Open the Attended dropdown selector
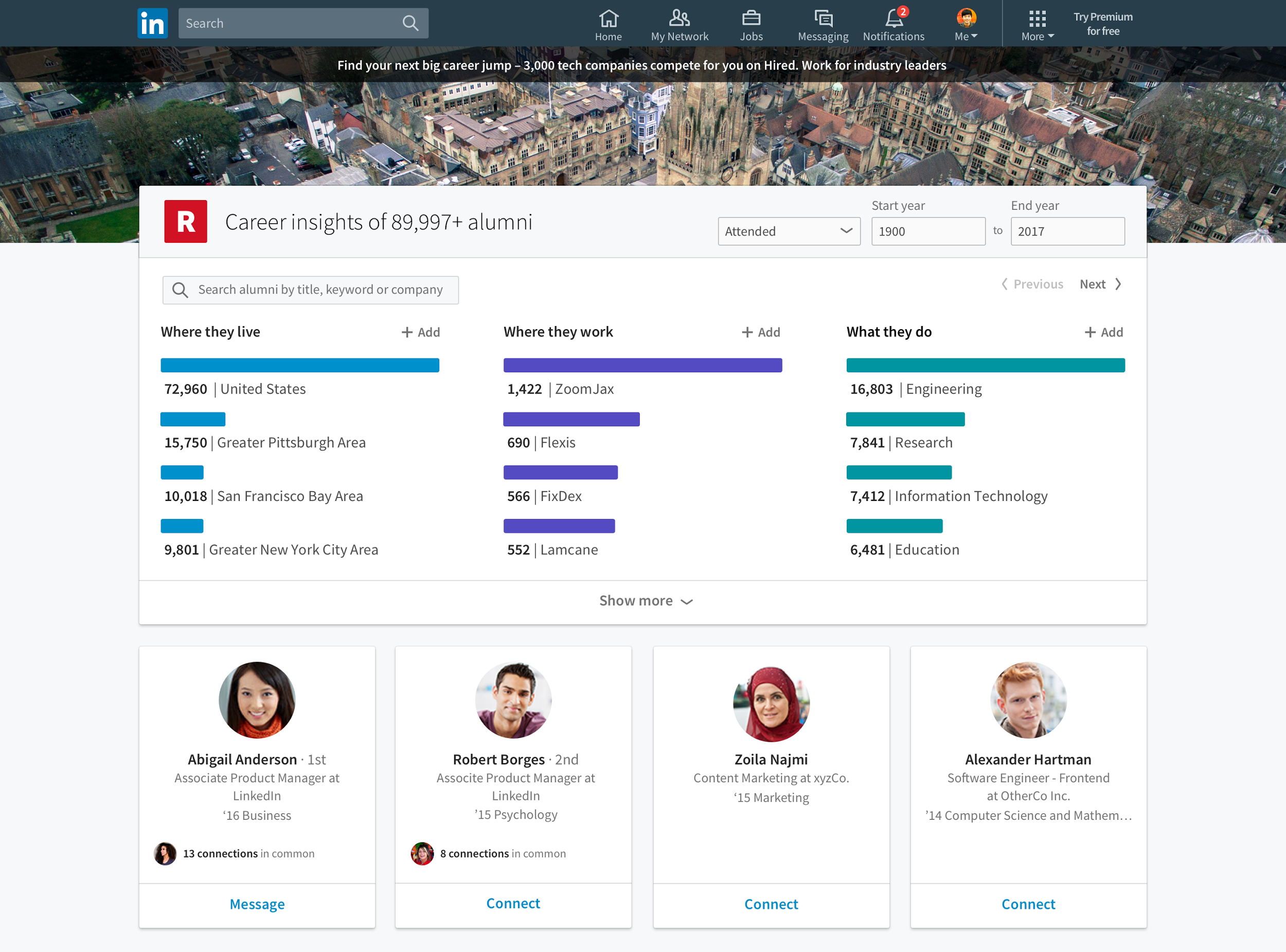 [x=789, y=231]
